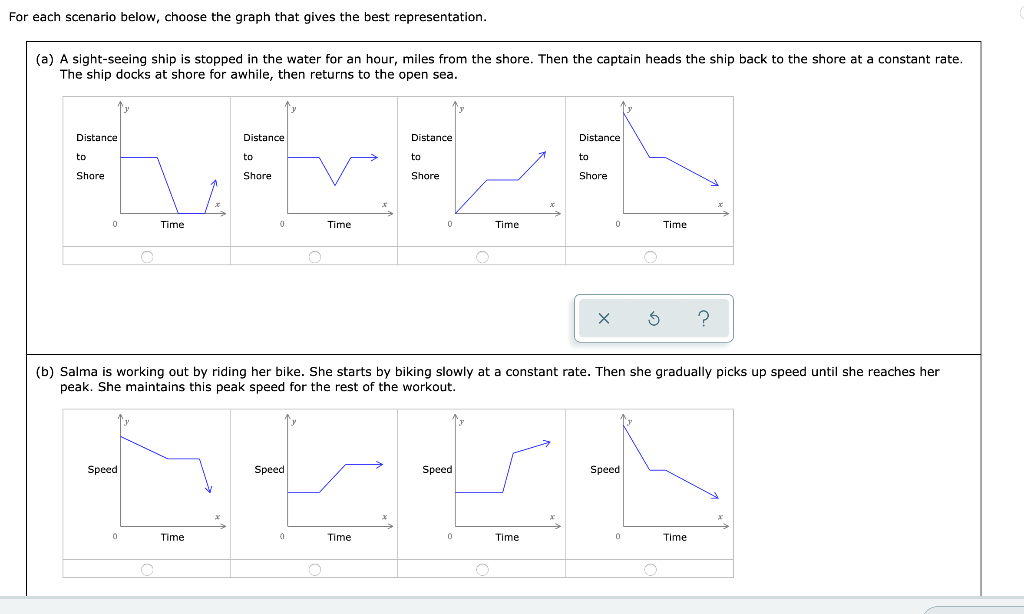The width and height of the screenshot is (1024, 614).
Task: Choose the increasing distance graph option in part (a)
Action: click(x=483, y=256)
